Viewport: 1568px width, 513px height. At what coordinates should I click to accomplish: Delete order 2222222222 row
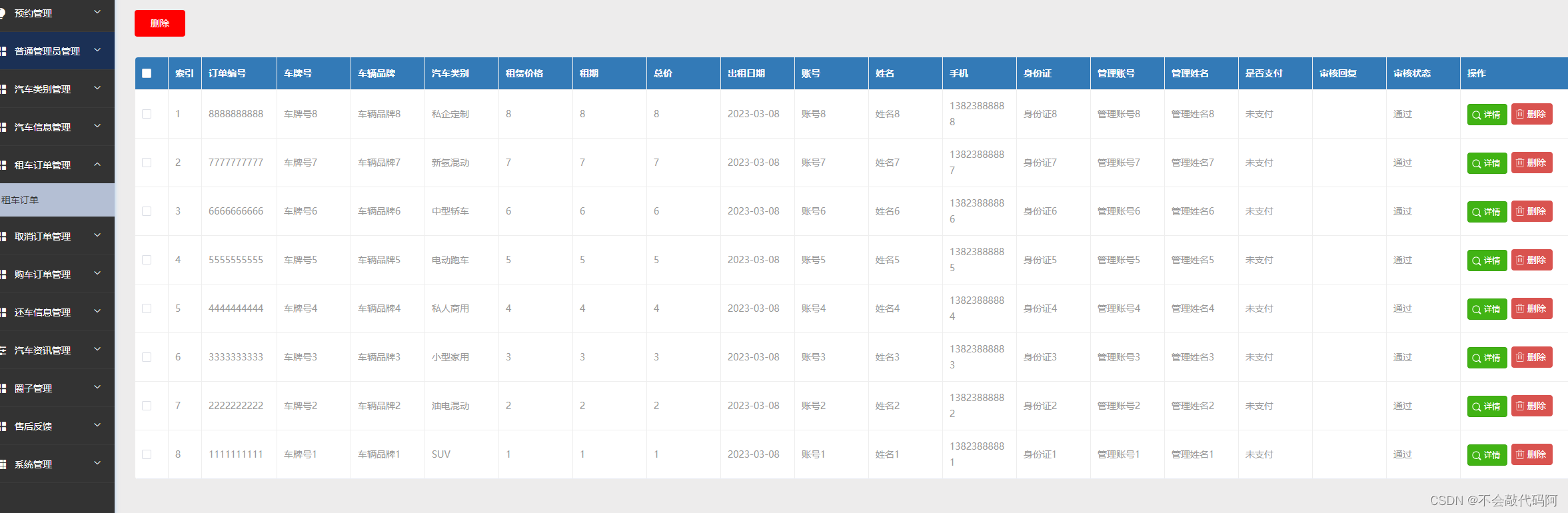[1531, 406]
